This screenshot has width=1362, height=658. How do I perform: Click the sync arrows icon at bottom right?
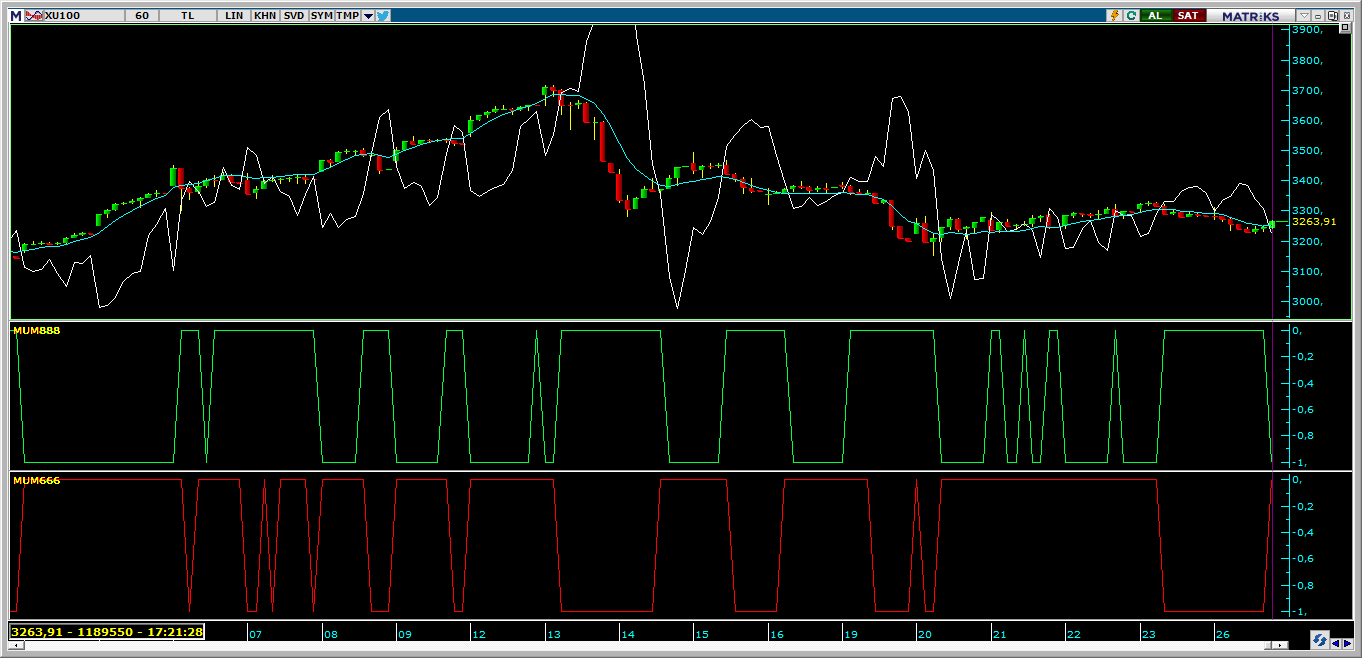(x=1319, y=640)
